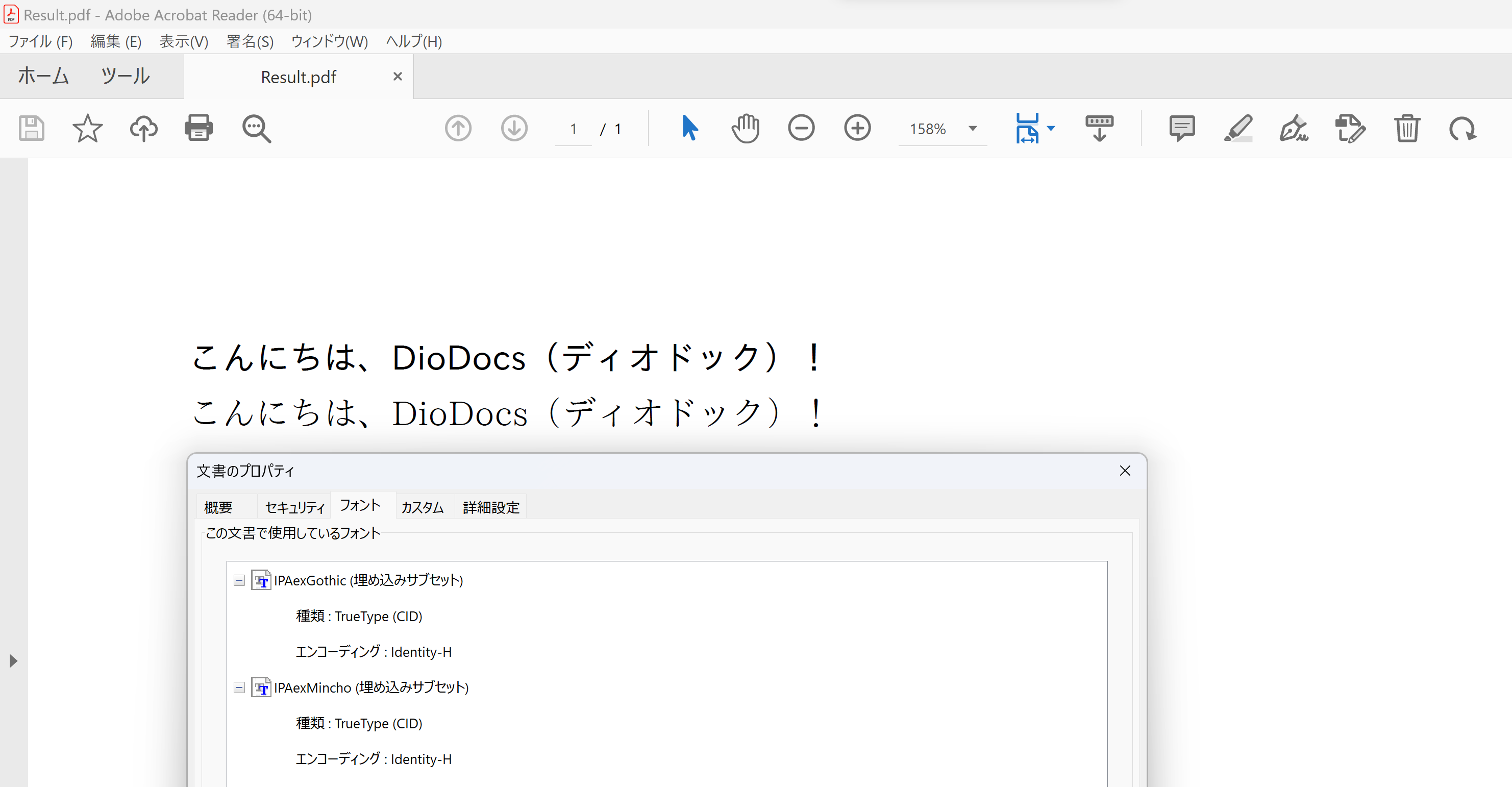Close the Result.pdf tab
Screen dimensions: 1512x787
(x=398, y=76)
